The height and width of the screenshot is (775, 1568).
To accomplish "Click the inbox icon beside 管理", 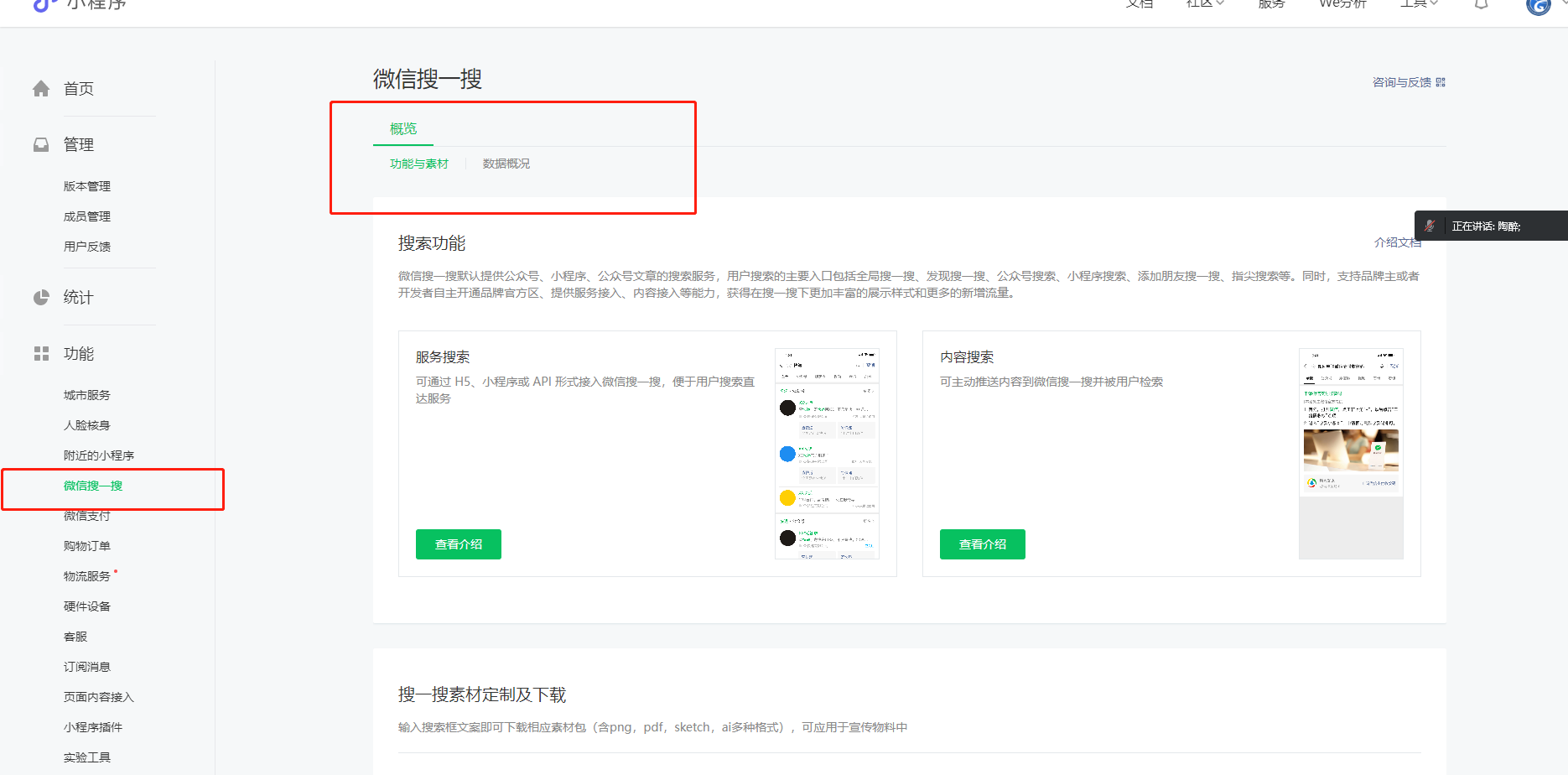I will click(x=41, y=144).
